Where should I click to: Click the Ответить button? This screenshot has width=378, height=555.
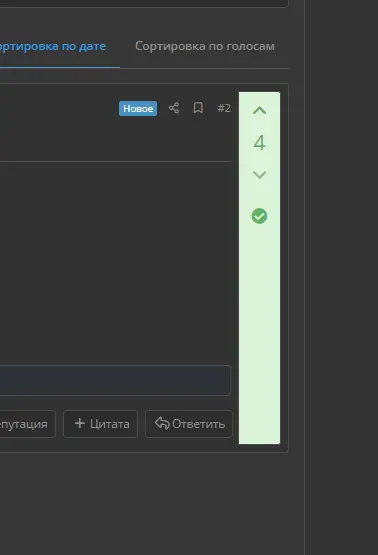coord(189,424)
